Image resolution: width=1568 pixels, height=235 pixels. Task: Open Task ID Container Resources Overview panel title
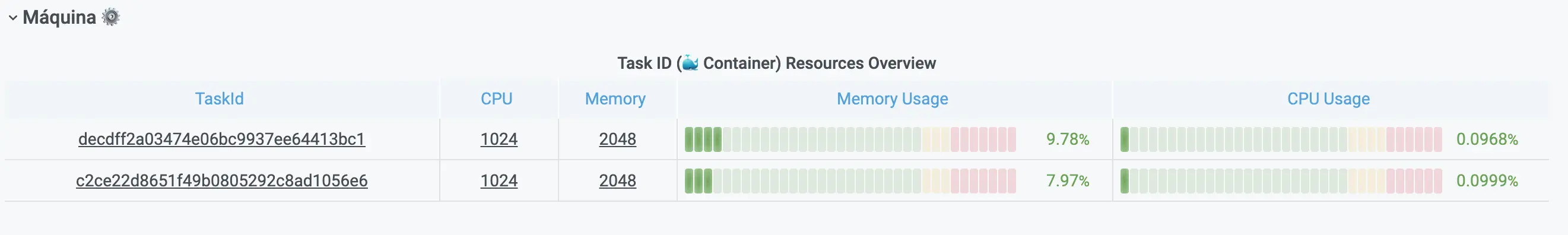point(776,63)
